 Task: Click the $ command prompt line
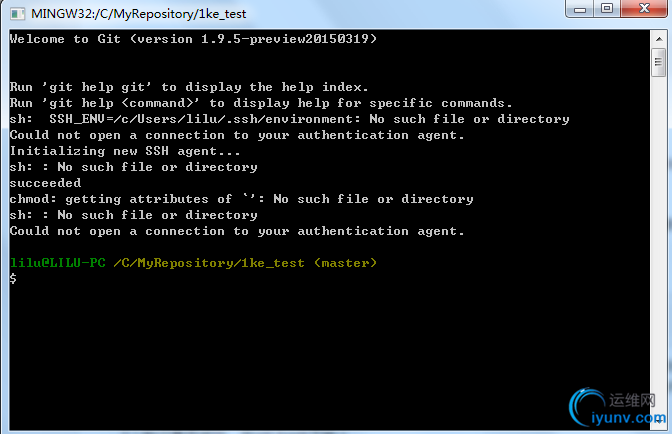tap(13, 279)
